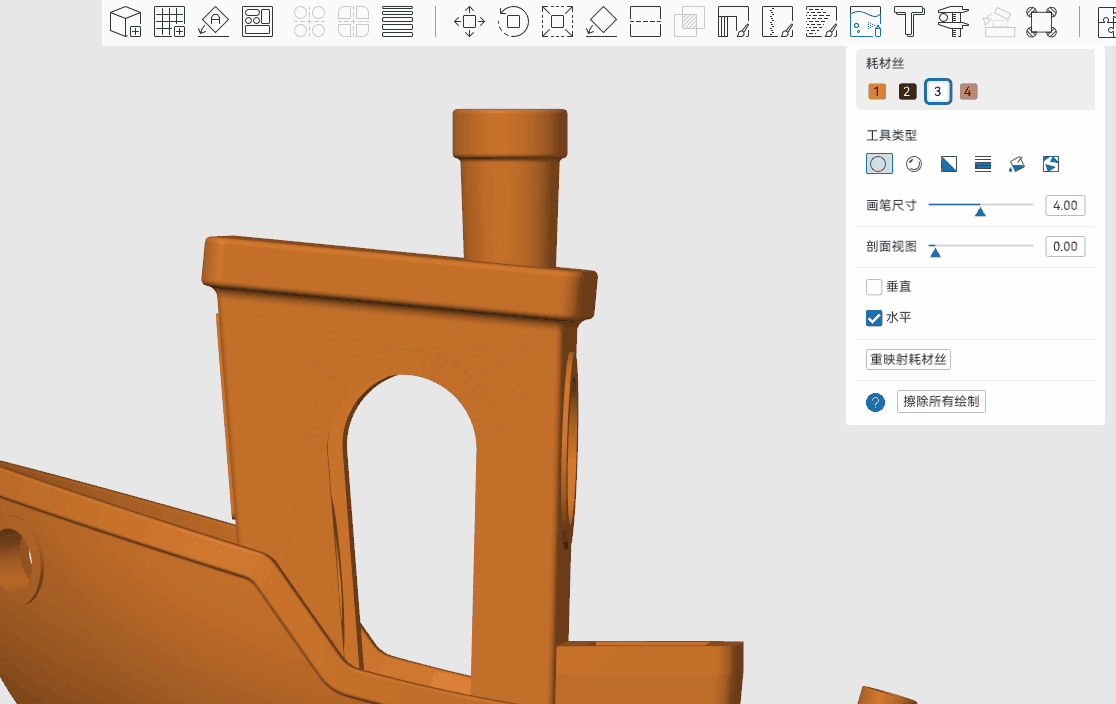Open the Fuzzy skin painting tool
Viewport: 1116px width, 704px height.
821,21
